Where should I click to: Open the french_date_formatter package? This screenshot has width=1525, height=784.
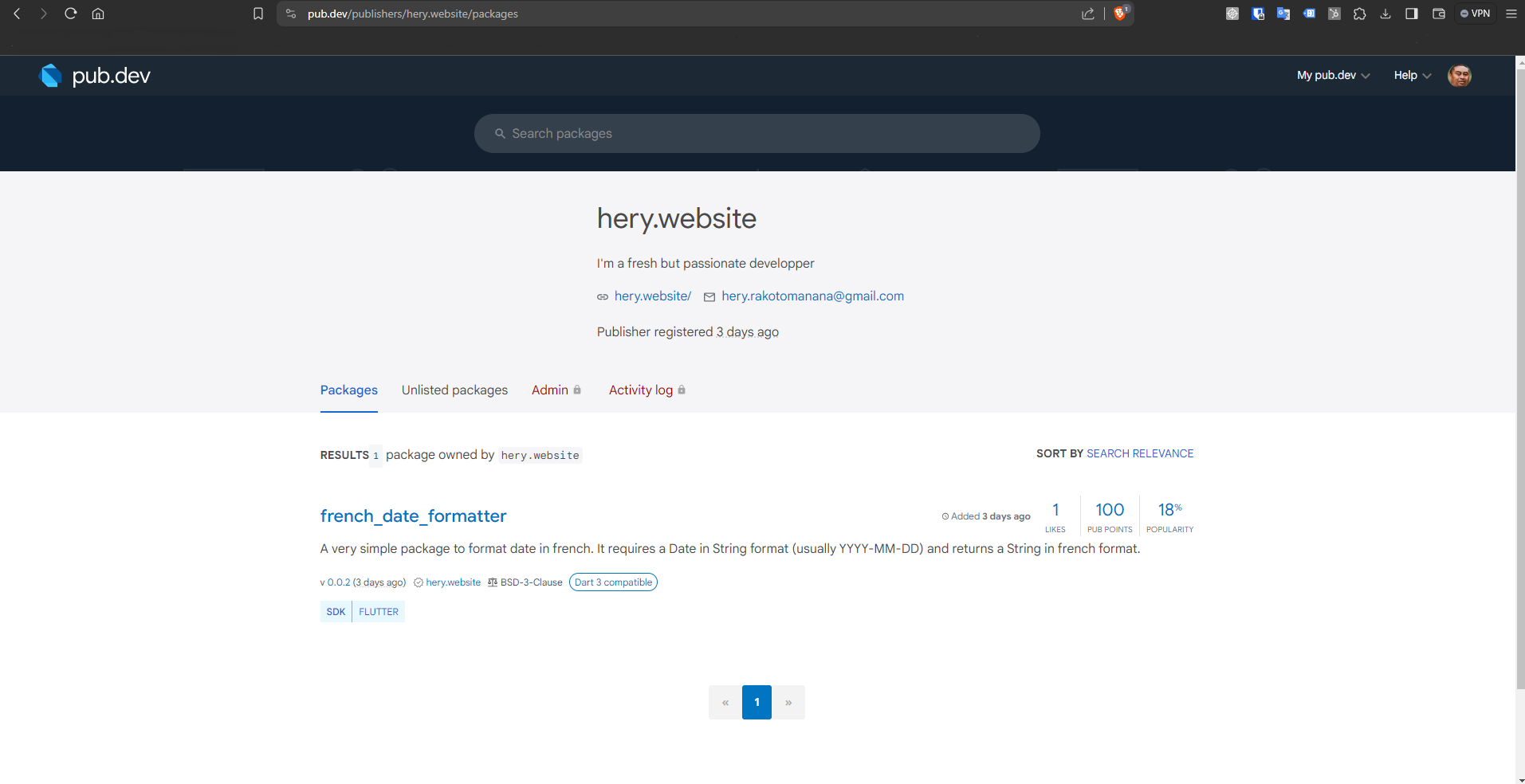click(x=413, y=516)
